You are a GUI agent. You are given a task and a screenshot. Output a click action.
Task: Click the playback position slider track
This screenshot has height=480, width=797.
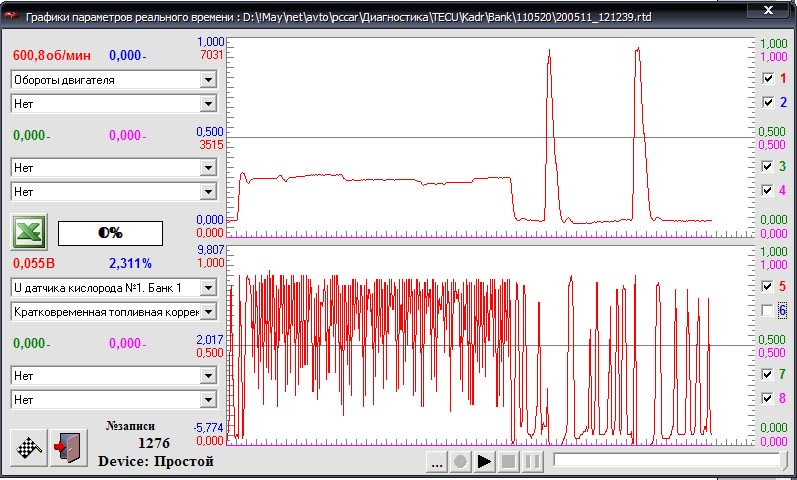pyautogui.click(x=668, y=461)
